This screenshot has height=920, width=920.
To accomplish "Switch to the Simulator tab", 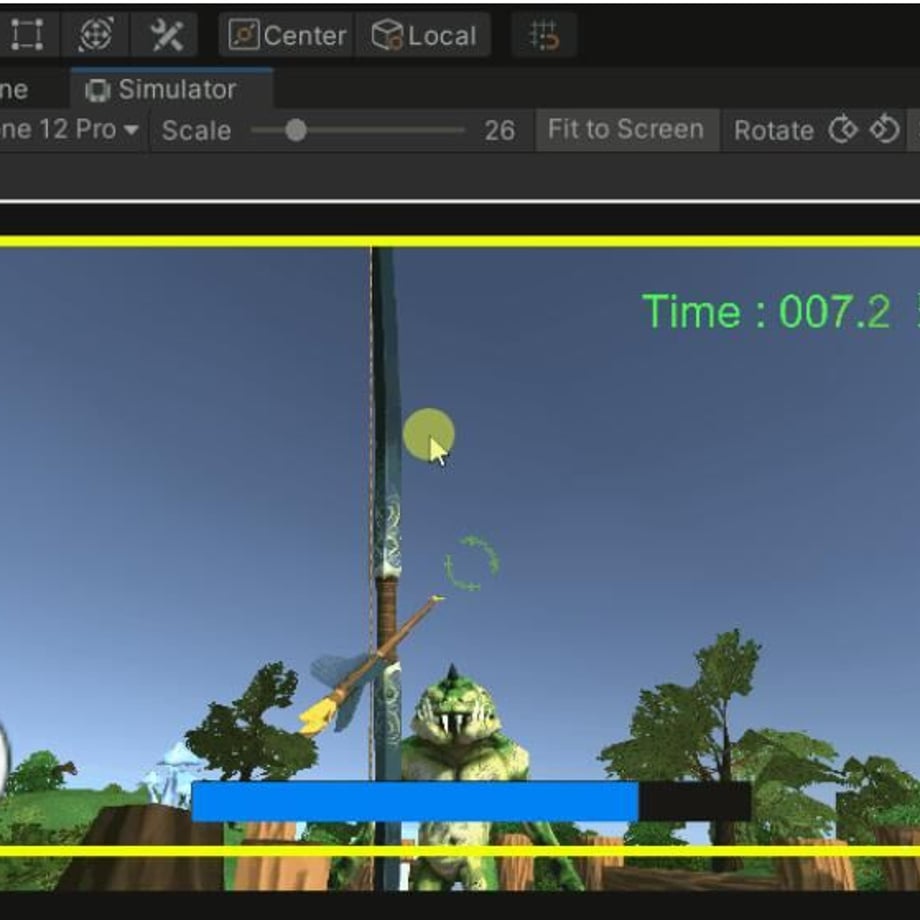I will point(171,89).
